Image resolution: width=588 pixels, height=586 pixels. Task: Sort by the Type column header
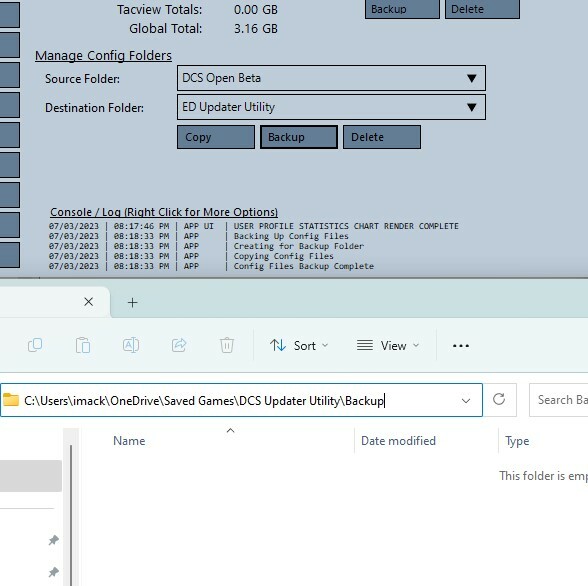[517, 441]
